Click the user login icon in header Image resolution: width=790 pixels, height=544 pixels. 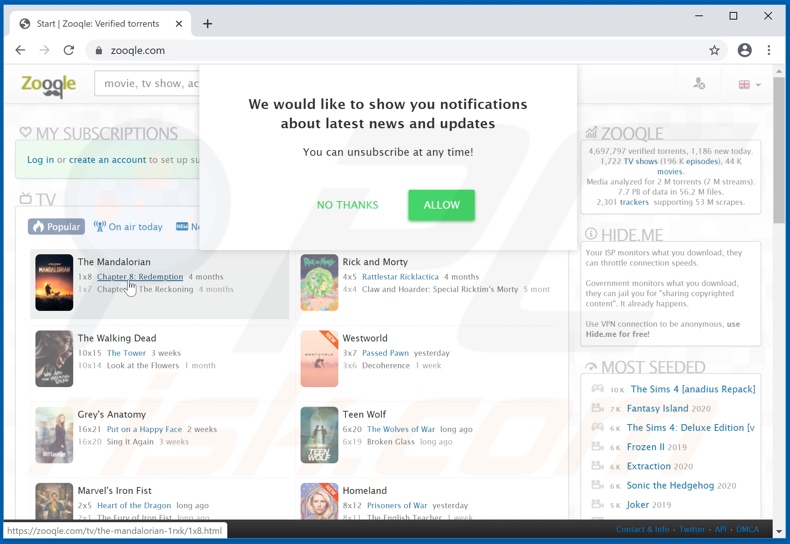(699, 84)
